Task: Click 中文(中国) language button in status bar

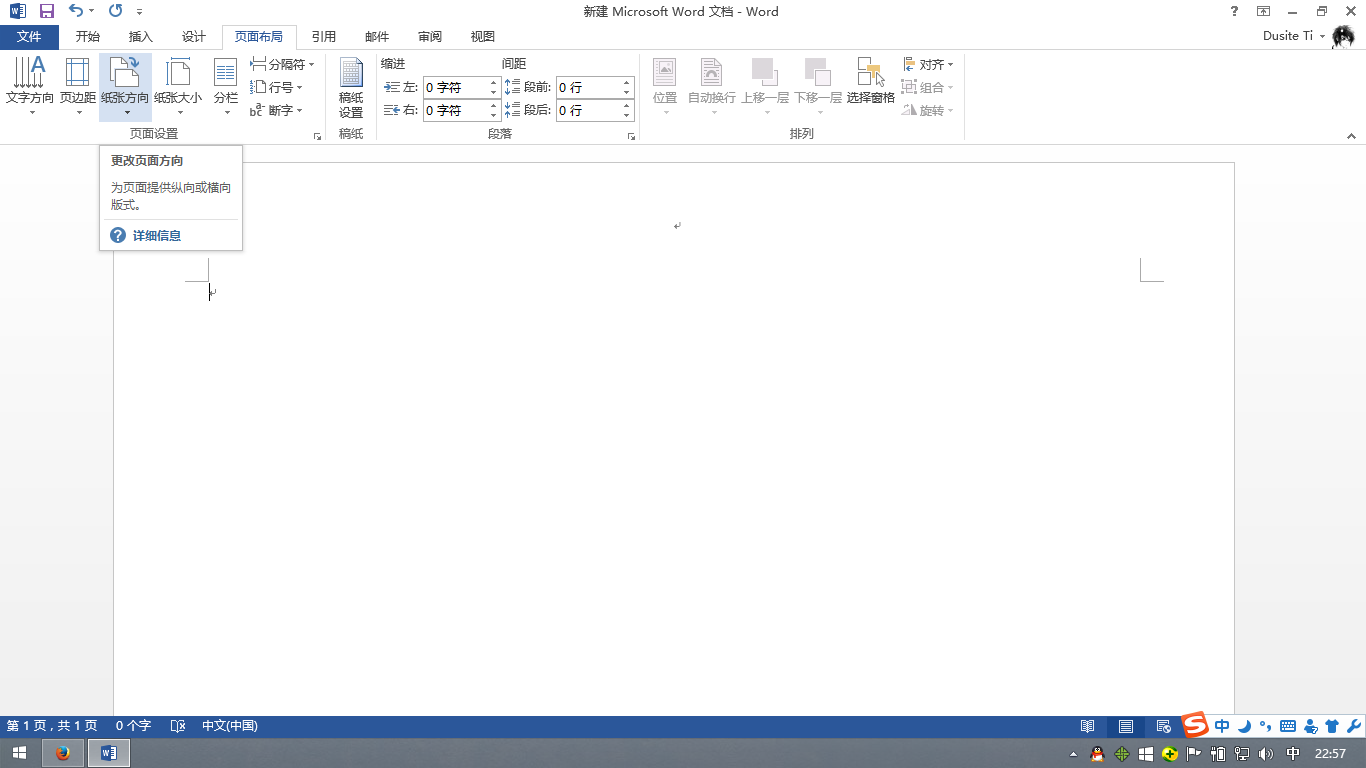Action: 230,726
